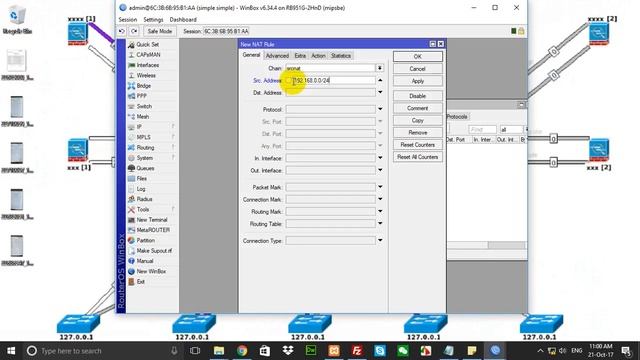Image resolution: width=640 pixels, height=360 pixels.
Task: Open Skype in taskbar
Action: 380,351
